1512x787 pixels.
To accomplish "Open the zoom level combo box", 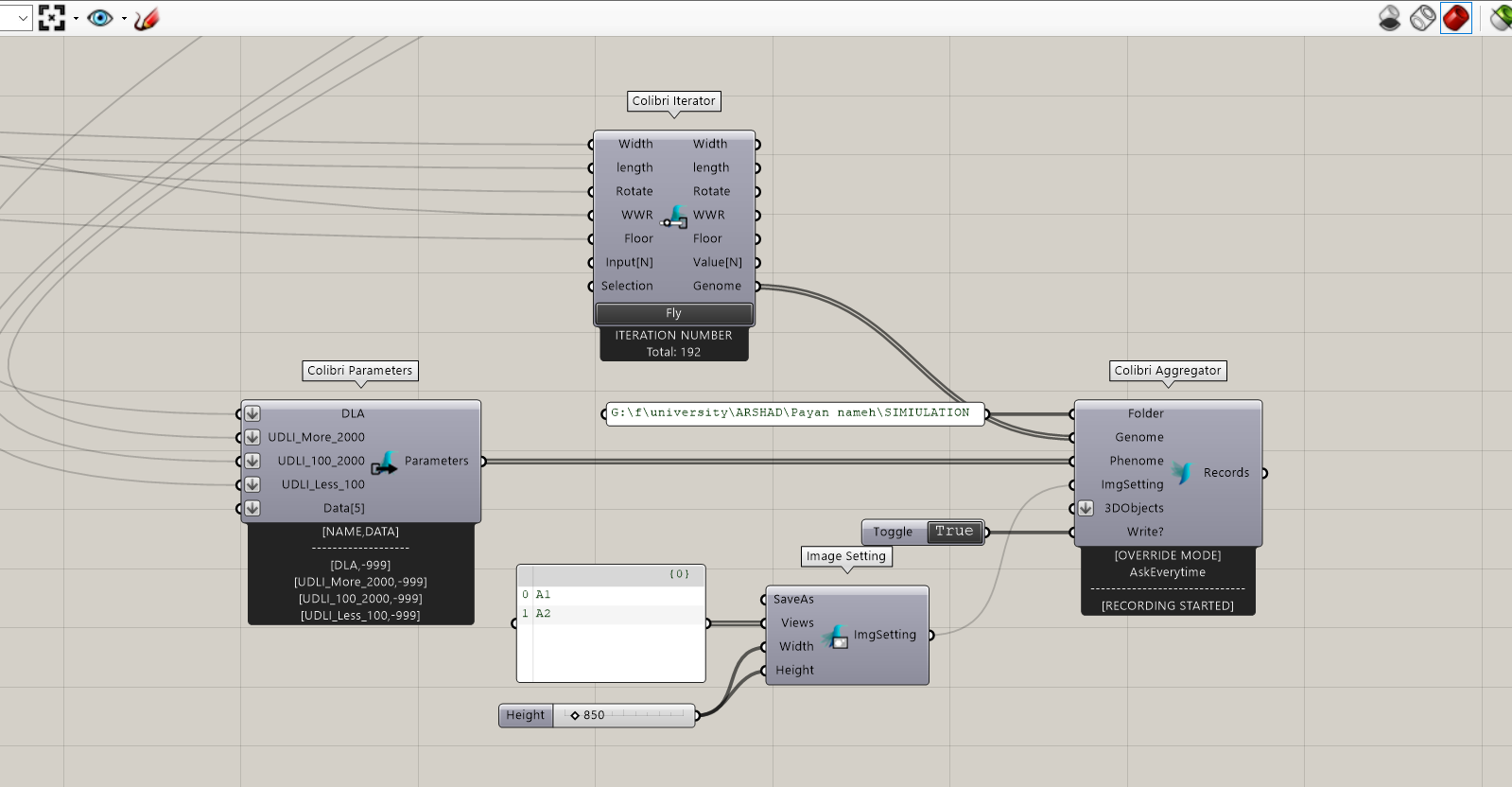I will (16, 18).
